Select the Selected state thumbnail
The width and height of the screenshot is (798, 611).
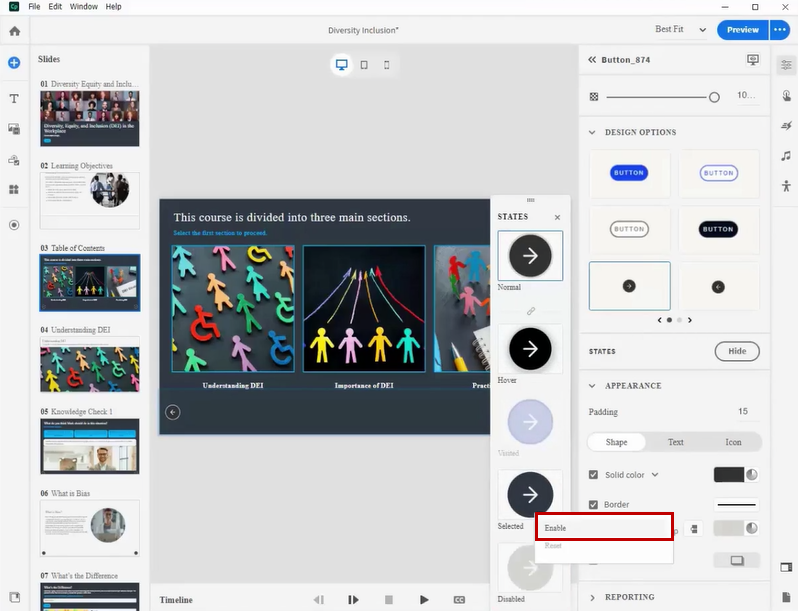530,494
